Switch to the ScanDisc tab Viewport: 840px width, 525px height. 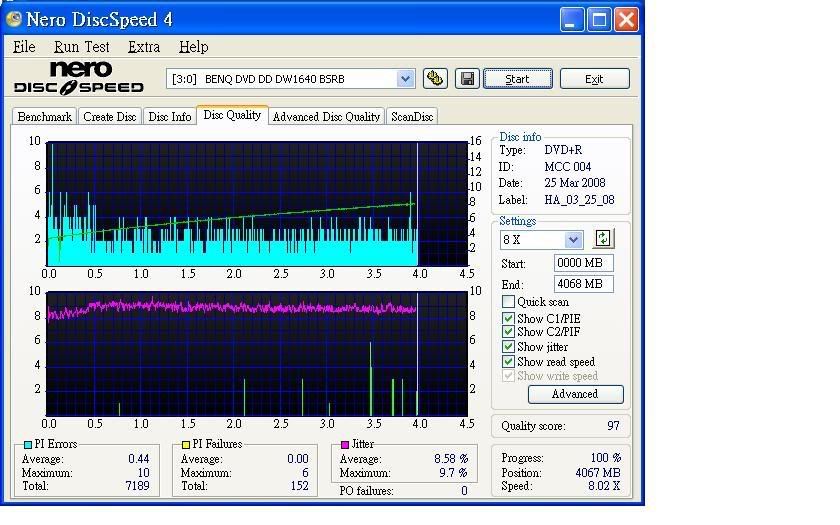(412, 117)
